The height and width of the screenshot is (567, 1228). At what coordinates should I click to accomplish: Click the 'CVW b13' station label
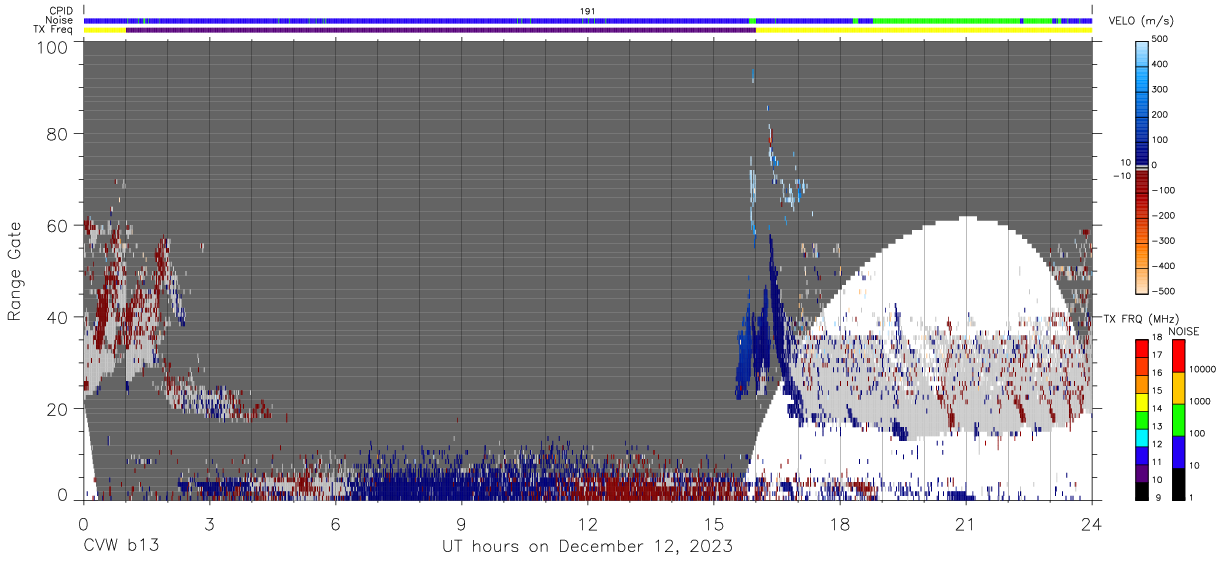120,546
